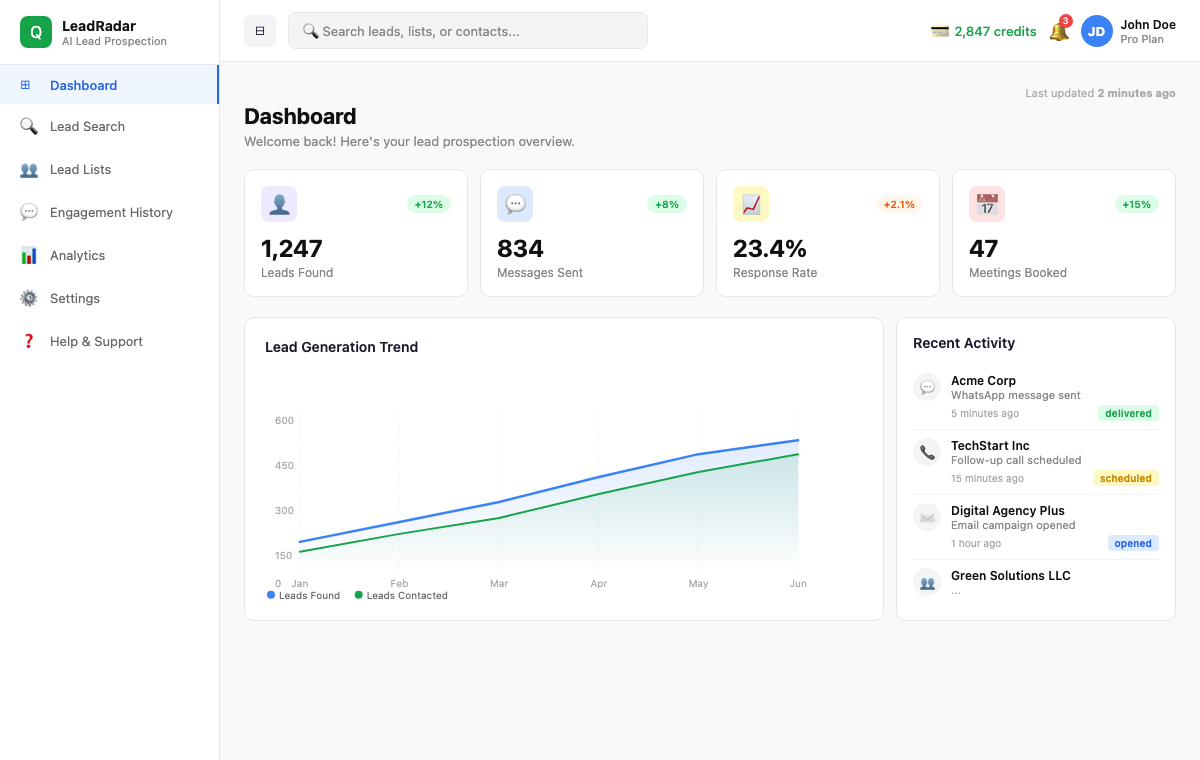Screen dimensions: 1200x760
Task: Click the 1 hour ago timestamp
Action: point(976,543)
